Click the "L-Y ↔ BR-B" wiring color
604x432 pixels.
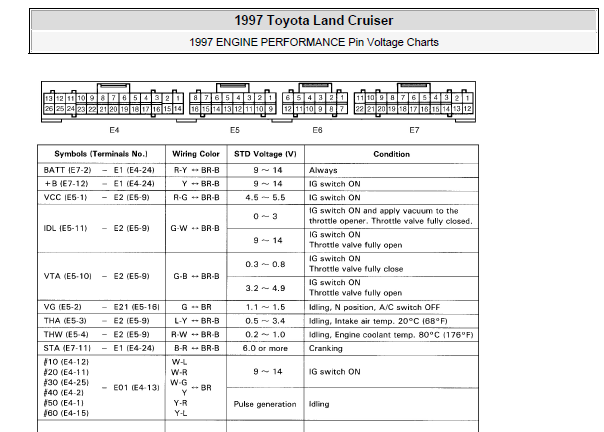(197, 321)
